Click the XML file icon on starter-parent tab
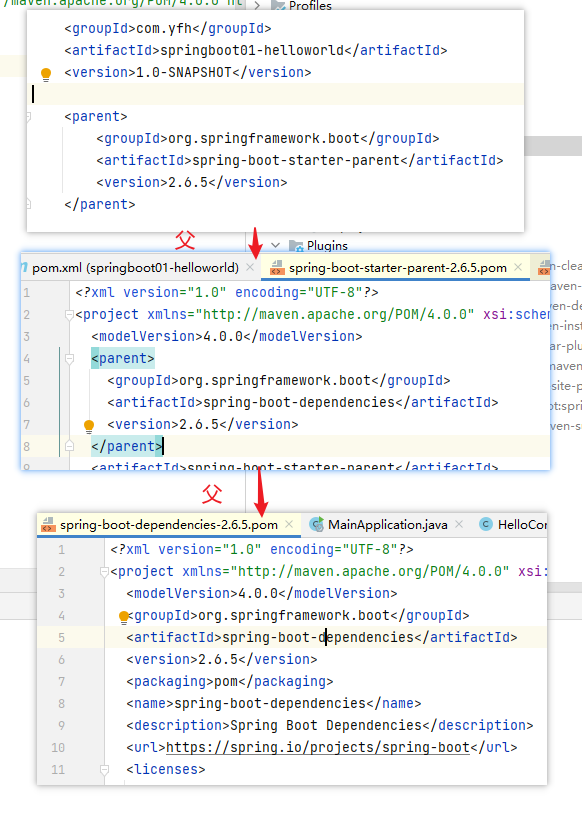Viewport: 582px width, 821px height. click(x=277, y=268)
